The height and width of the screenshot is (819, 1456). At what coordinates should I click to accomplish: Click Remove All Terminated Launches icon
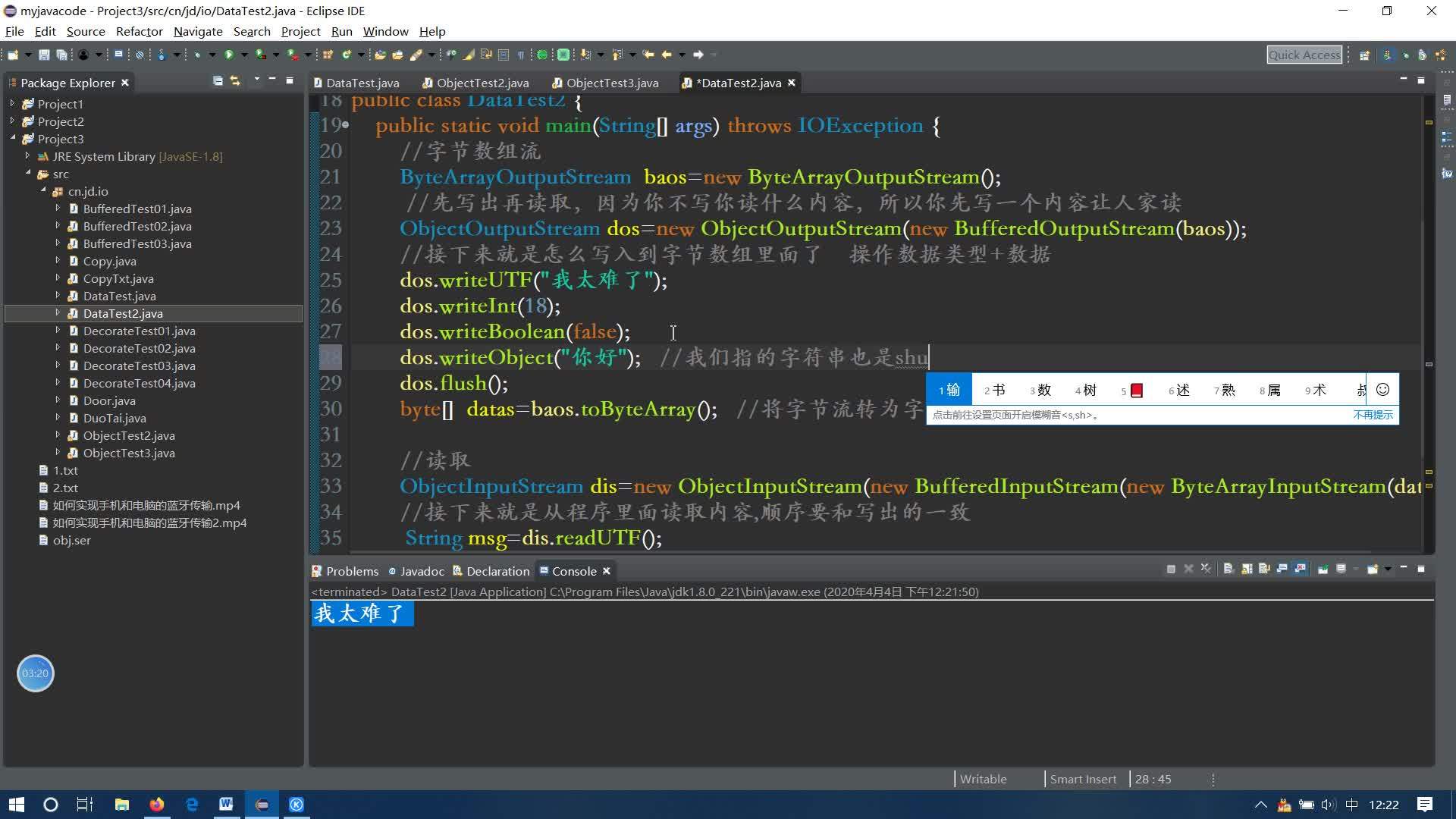1206,569
